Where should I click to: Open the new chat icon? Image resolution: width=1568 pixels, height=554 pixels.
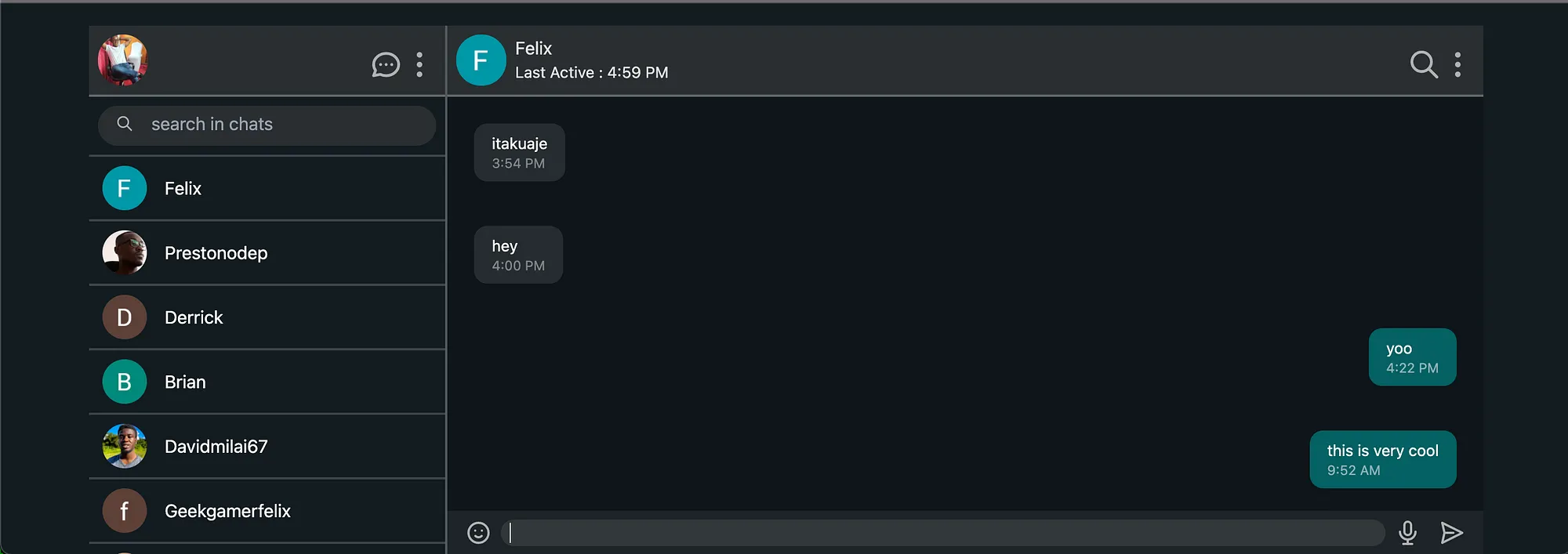(385, 64)
